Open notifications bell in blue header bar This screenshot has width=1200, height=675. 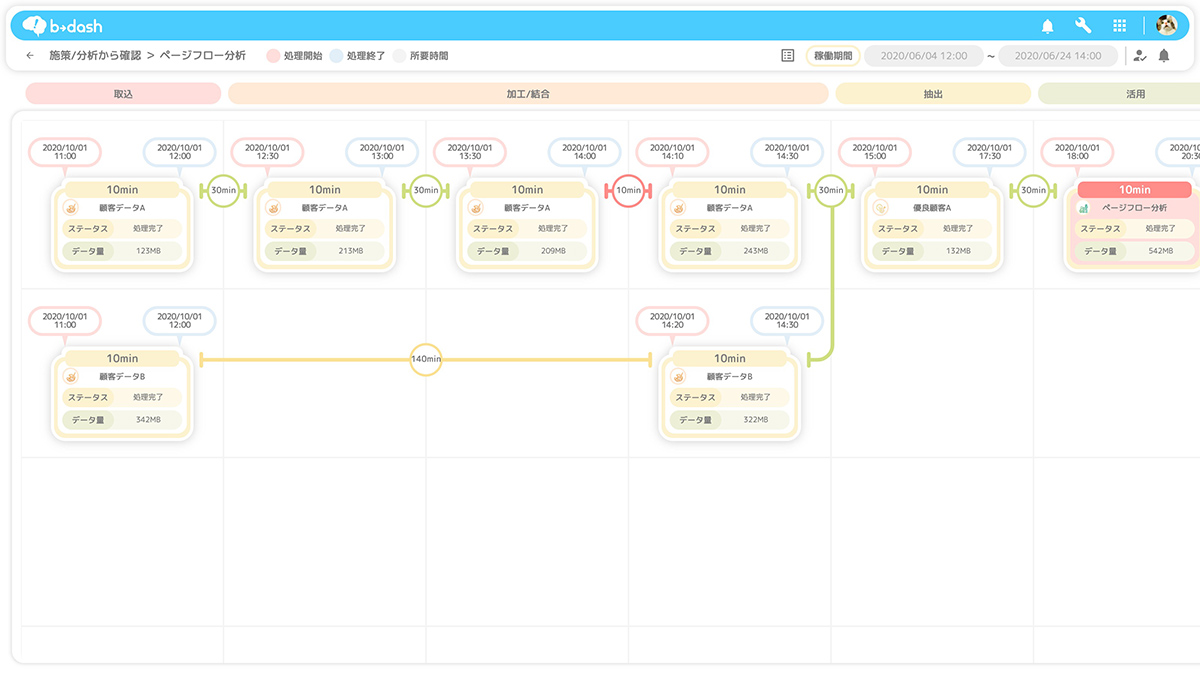(x=1048, y=26)
